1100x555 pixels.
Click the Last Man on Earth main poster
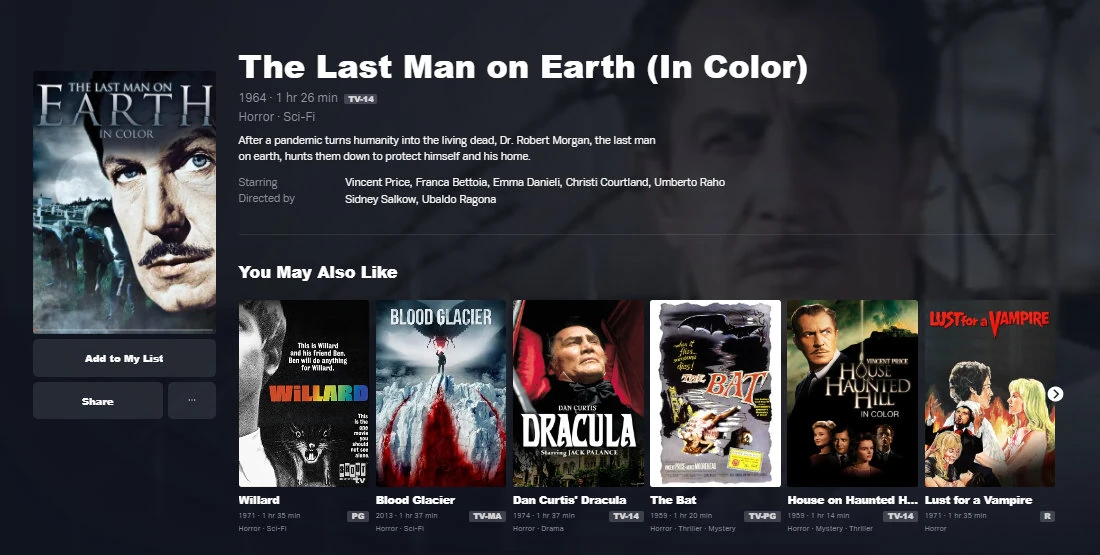point(124,202)
